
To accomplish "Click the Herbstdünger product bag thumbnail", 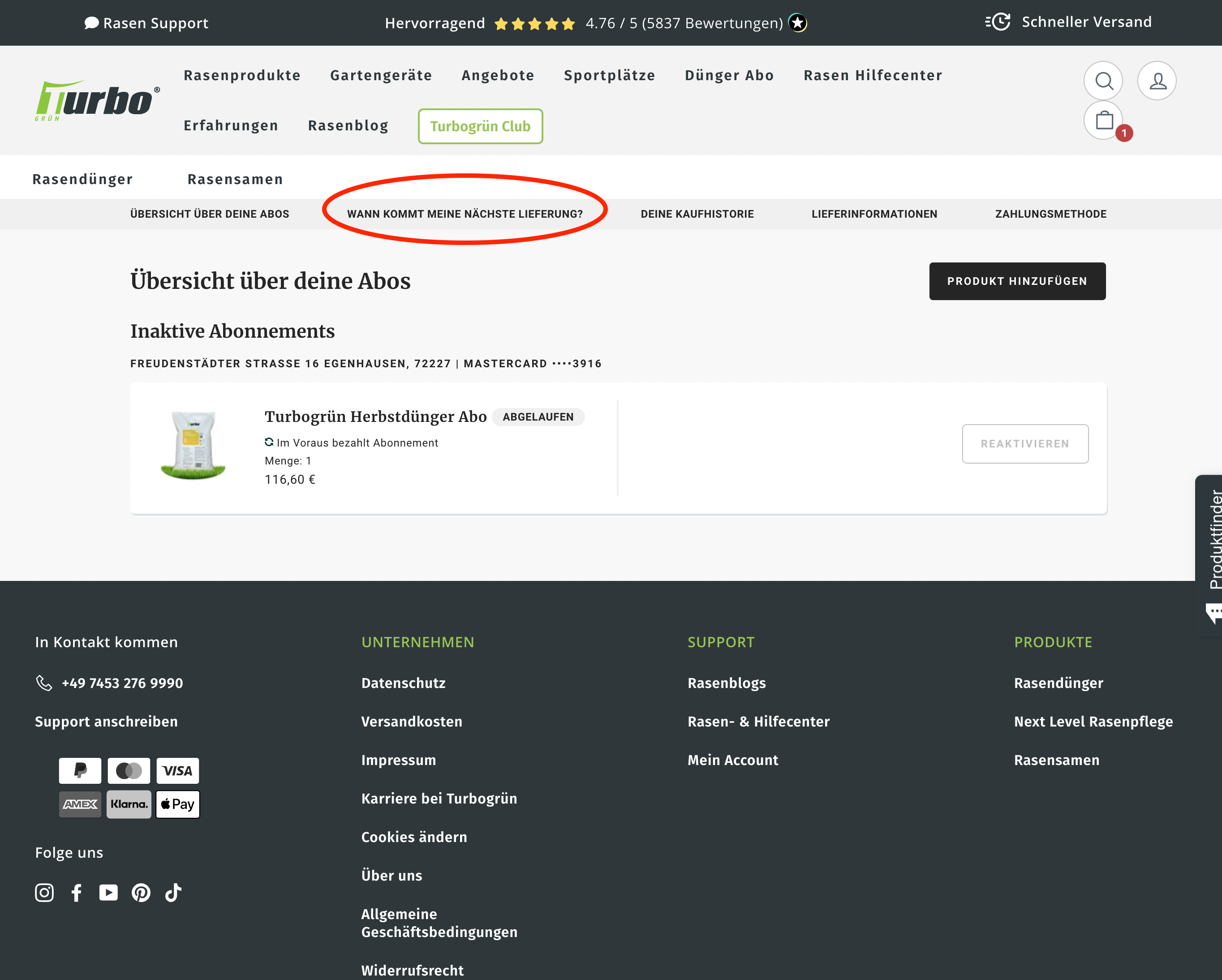I will click(193, 446).
